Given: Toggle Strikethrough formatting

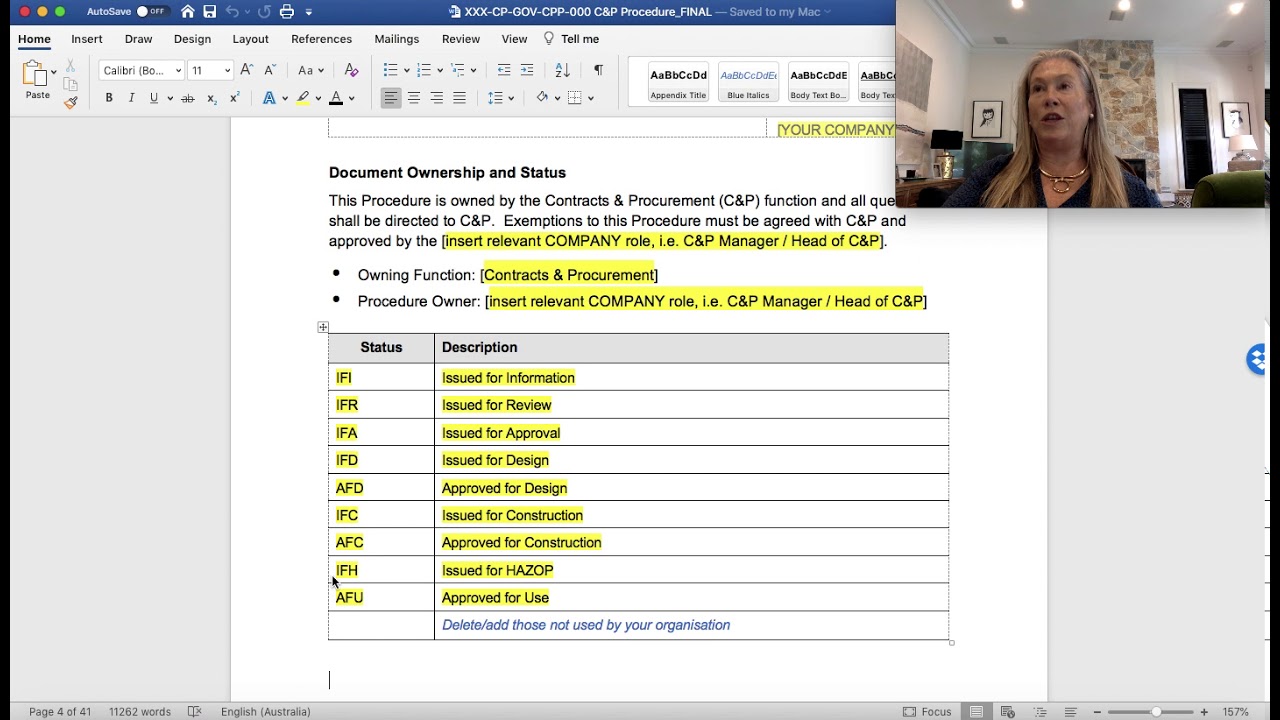Looking at the screenshot, I should (187, 98).
